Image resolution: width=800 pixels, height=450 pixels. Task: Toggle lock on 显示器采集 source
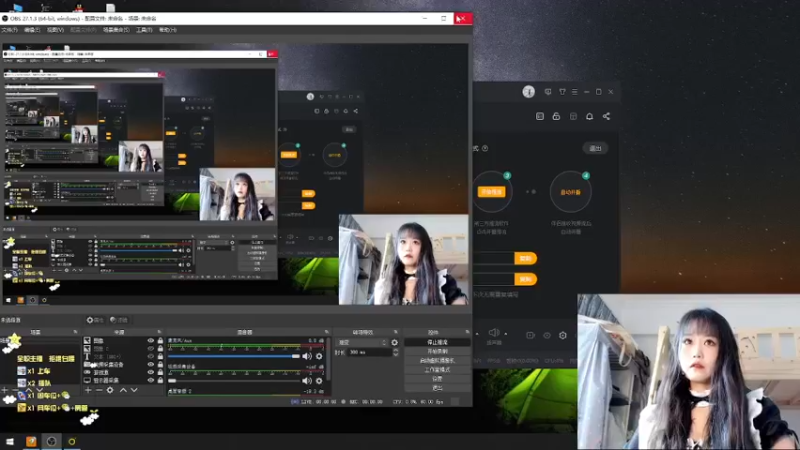(x=160, y=380)
